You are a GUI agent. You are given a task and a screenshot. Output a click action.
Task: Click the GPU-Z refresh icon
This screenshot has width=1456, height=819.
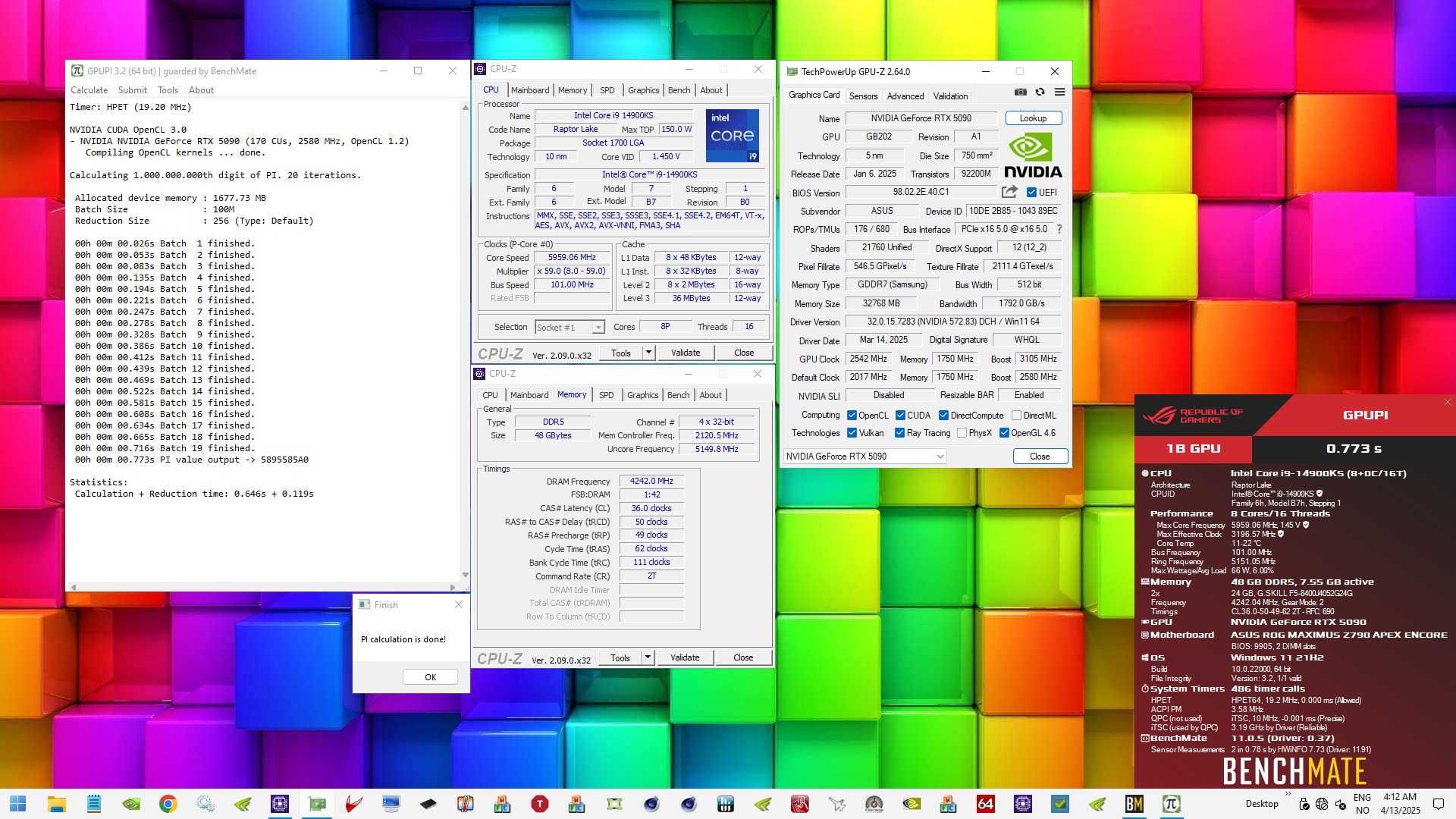1040,92
